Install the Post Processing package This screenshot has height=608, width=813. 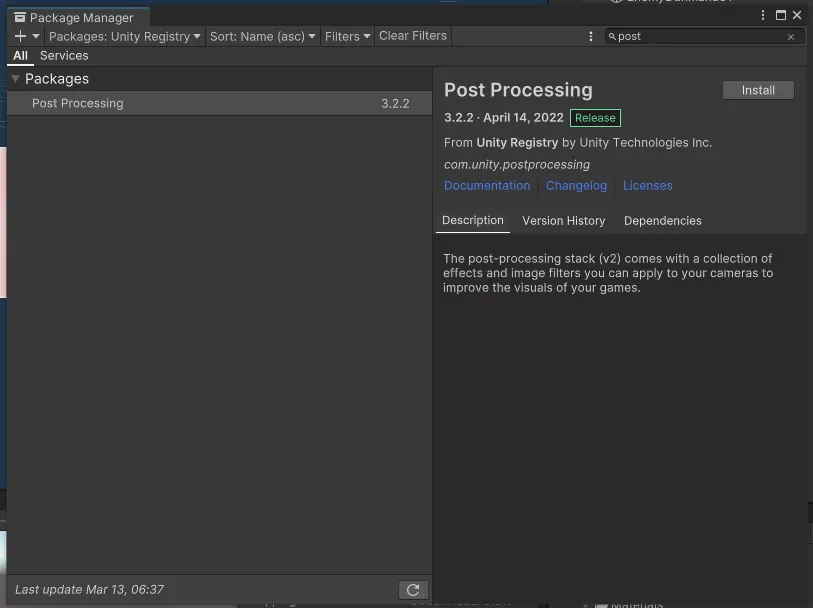pos(758,90)
